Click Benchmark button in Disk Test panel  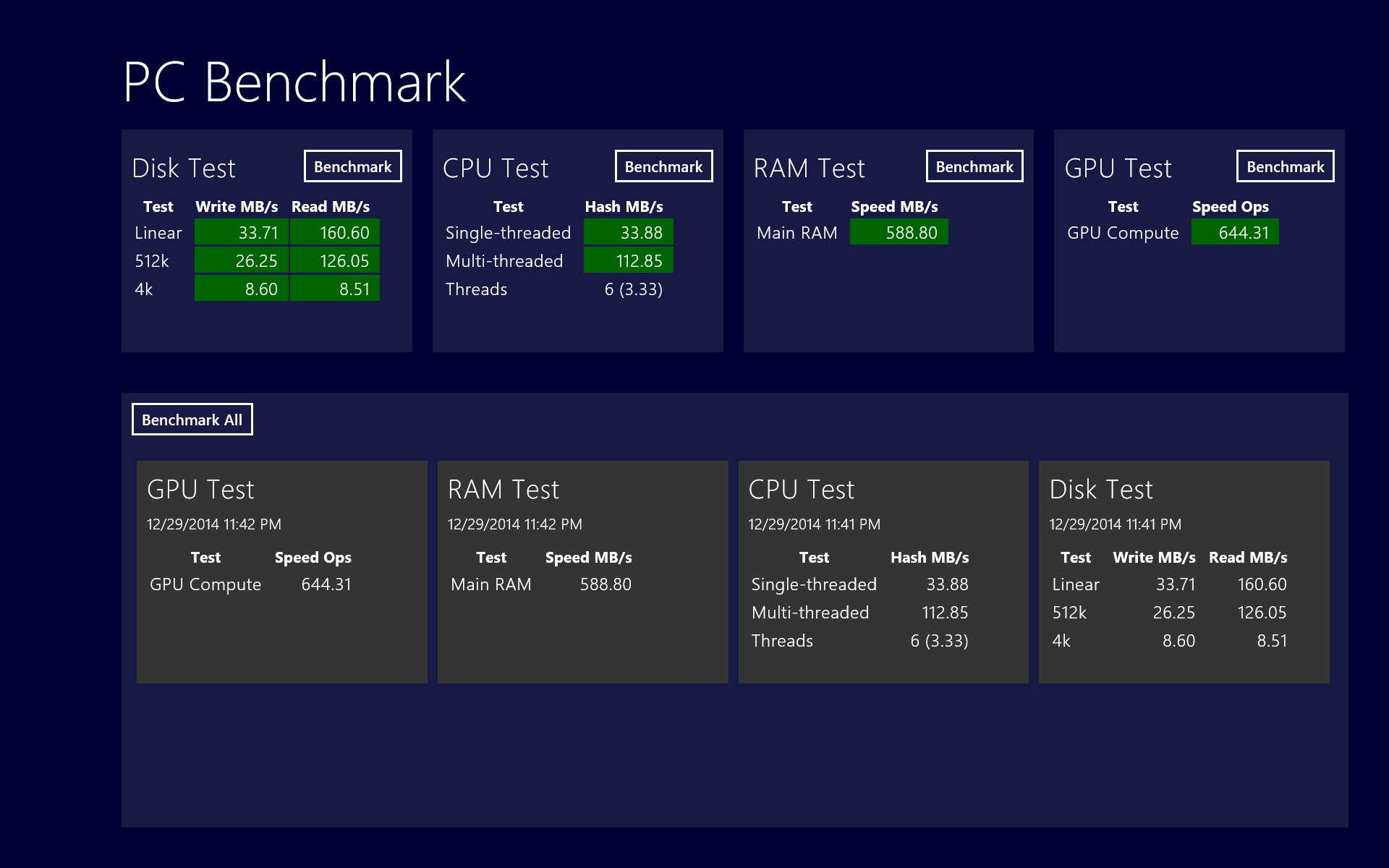click(x=352, y=166)
